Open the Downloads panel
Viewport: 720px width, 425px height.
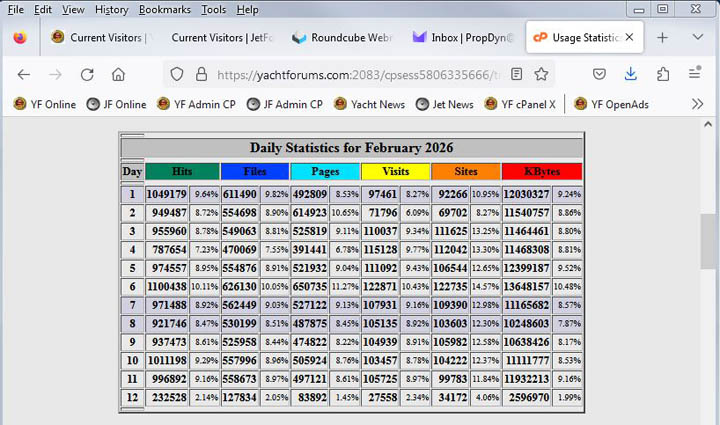pos(631,74)
